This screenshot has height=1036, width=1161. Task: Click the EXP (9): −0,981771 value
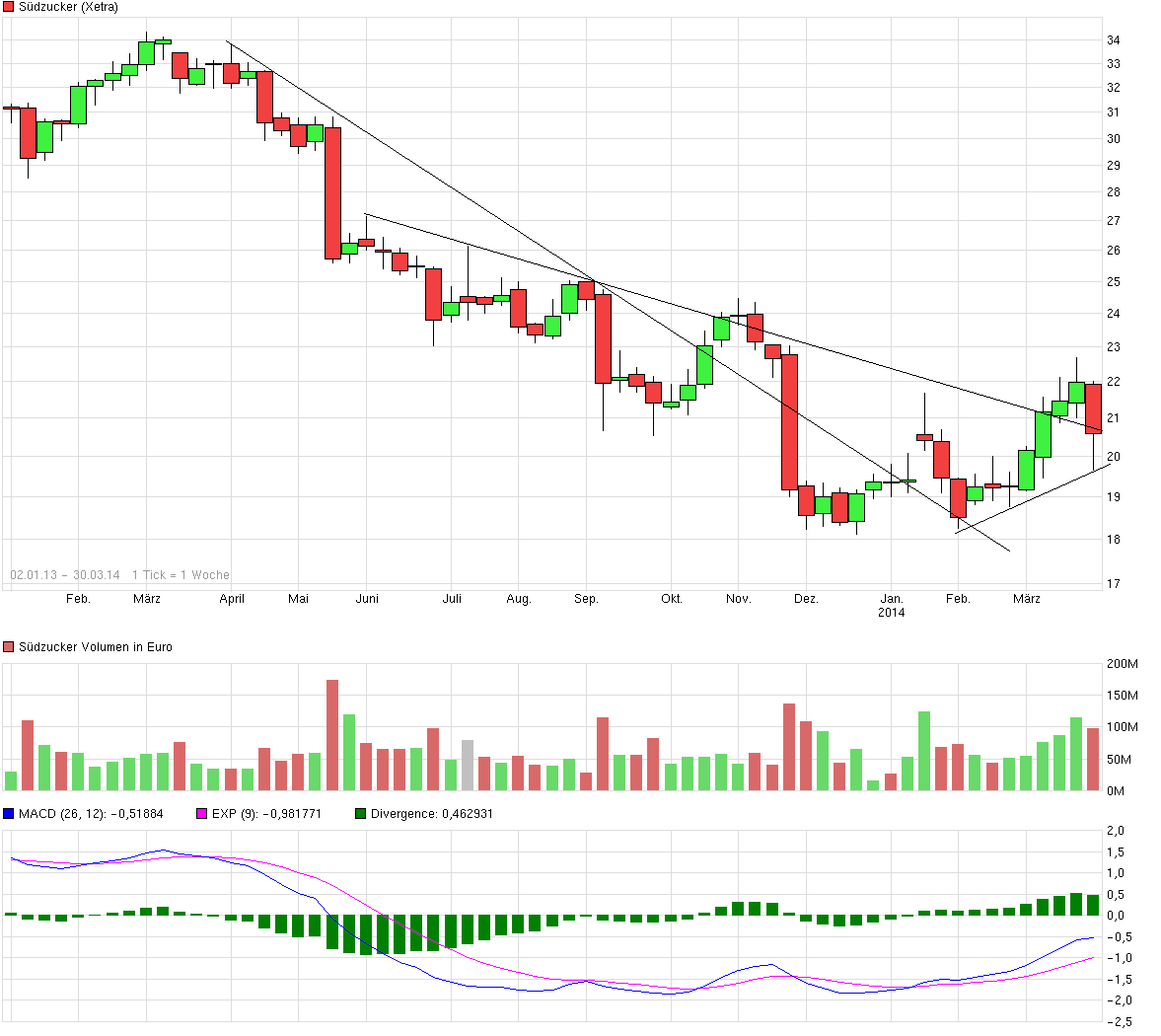click(x=266, y=814)
